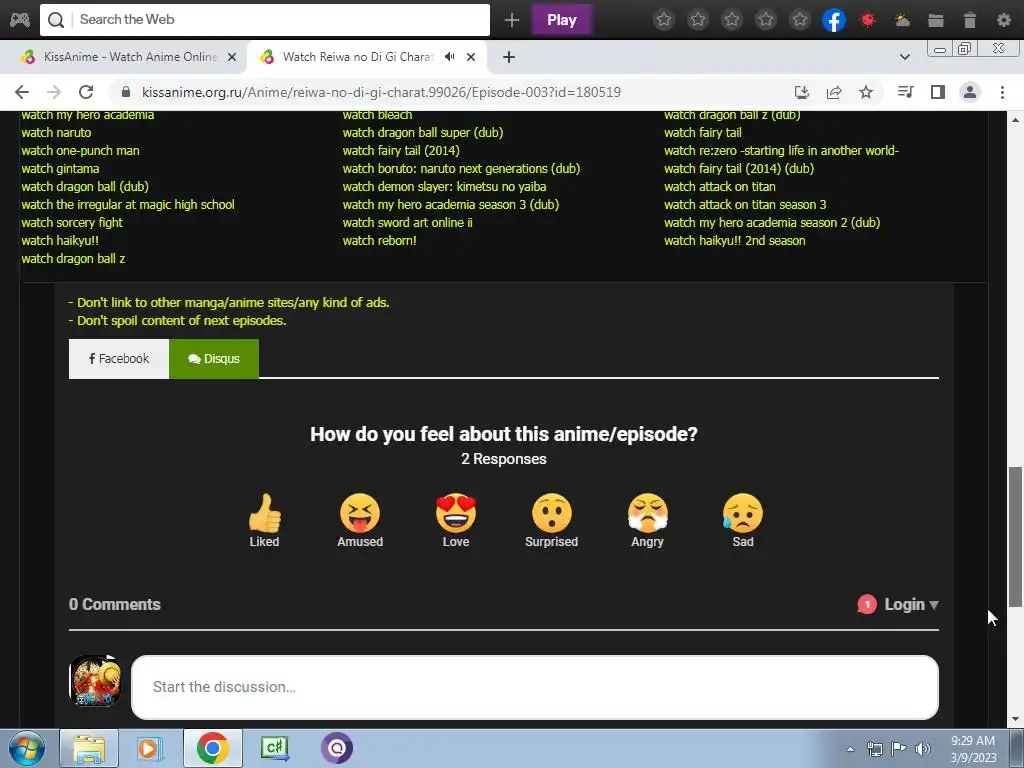React with the Angry emoji
Viewport: 1024px width, 768px height.
647,520
